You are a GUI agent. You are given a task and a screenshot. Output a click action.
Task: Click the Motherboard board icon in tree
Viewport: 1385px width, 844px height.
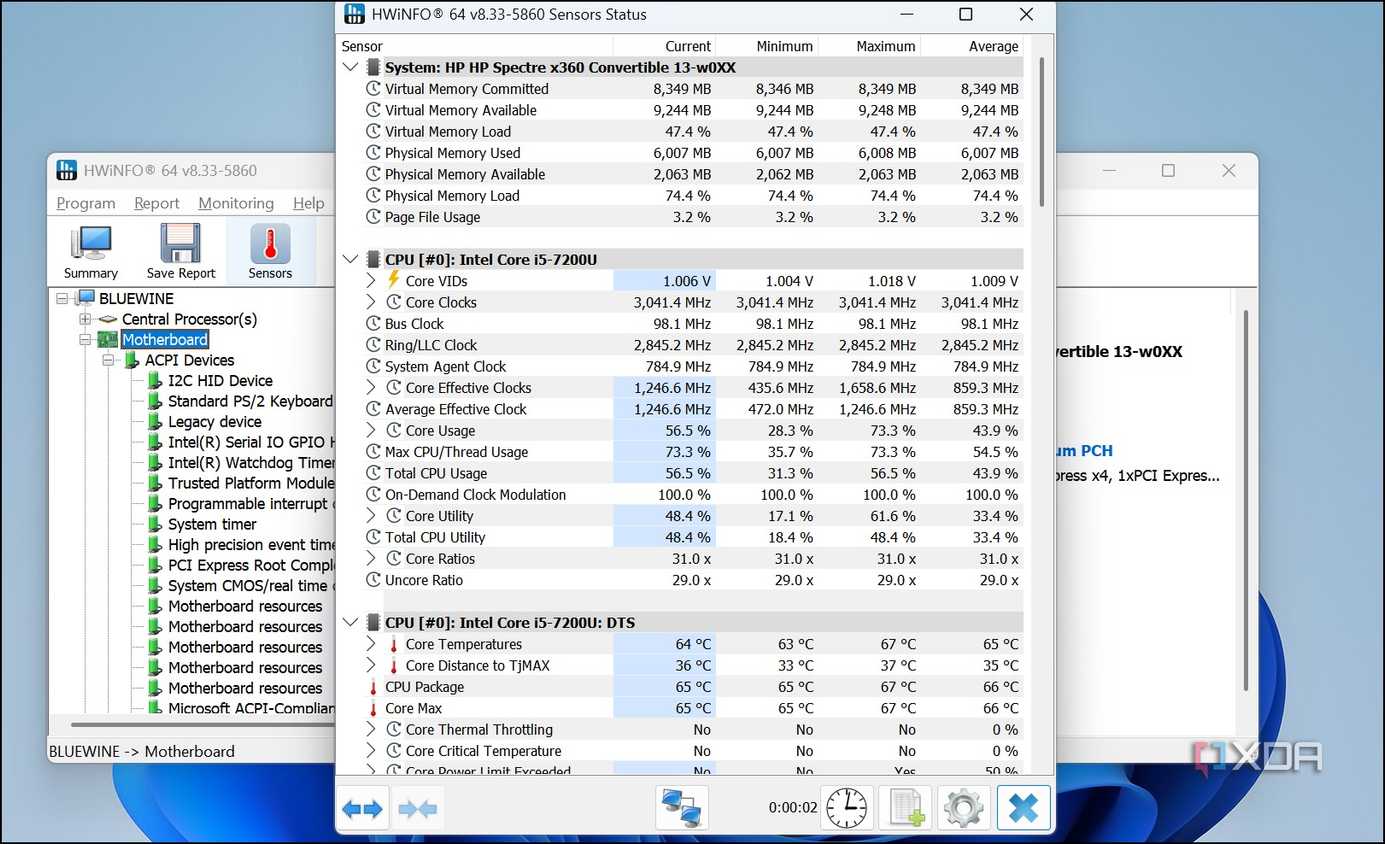tap(108, 340)
